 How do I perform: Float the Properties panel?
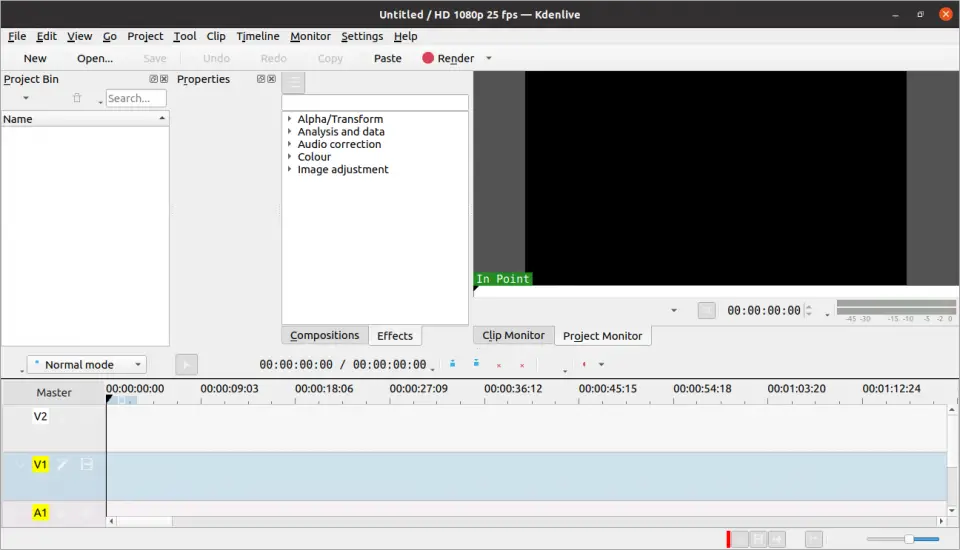click(x=261, y=79)
